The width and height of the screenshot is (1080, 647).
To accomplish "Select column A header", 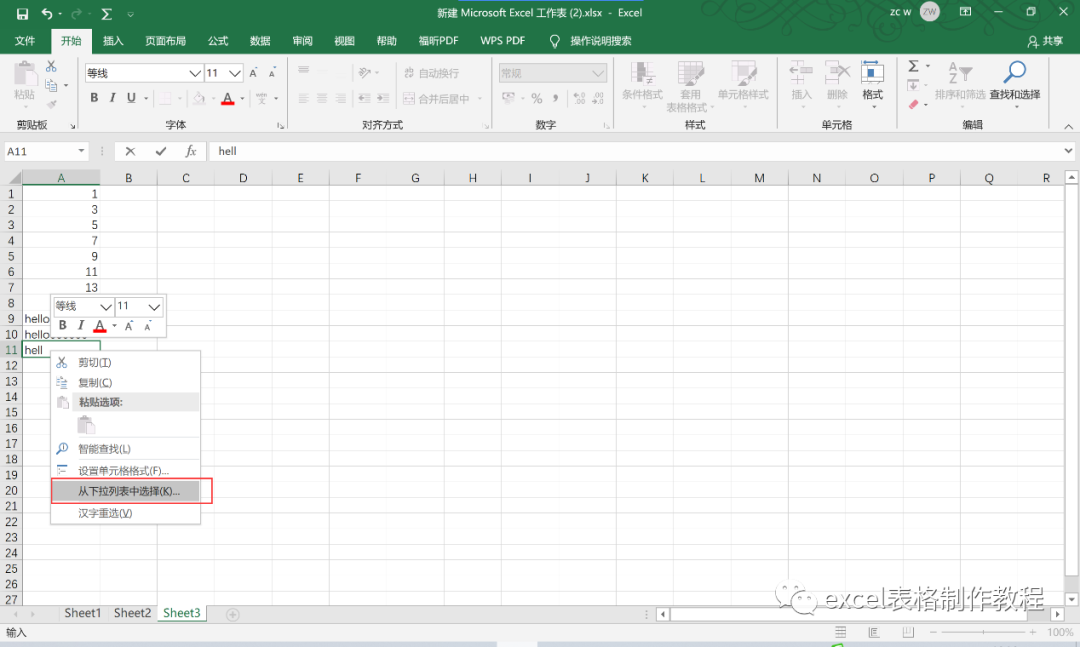I will click(x=61, y=178).
